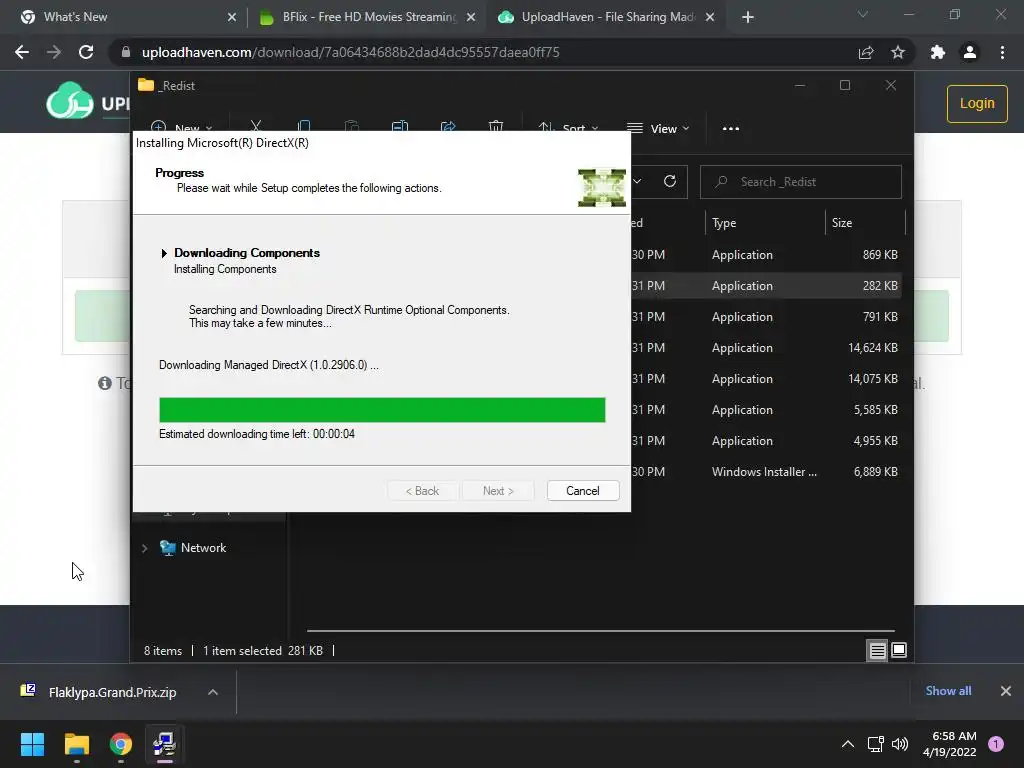
Task: Click the Explorer horizontal scrollbar
Action: click(x=600, y=631)
